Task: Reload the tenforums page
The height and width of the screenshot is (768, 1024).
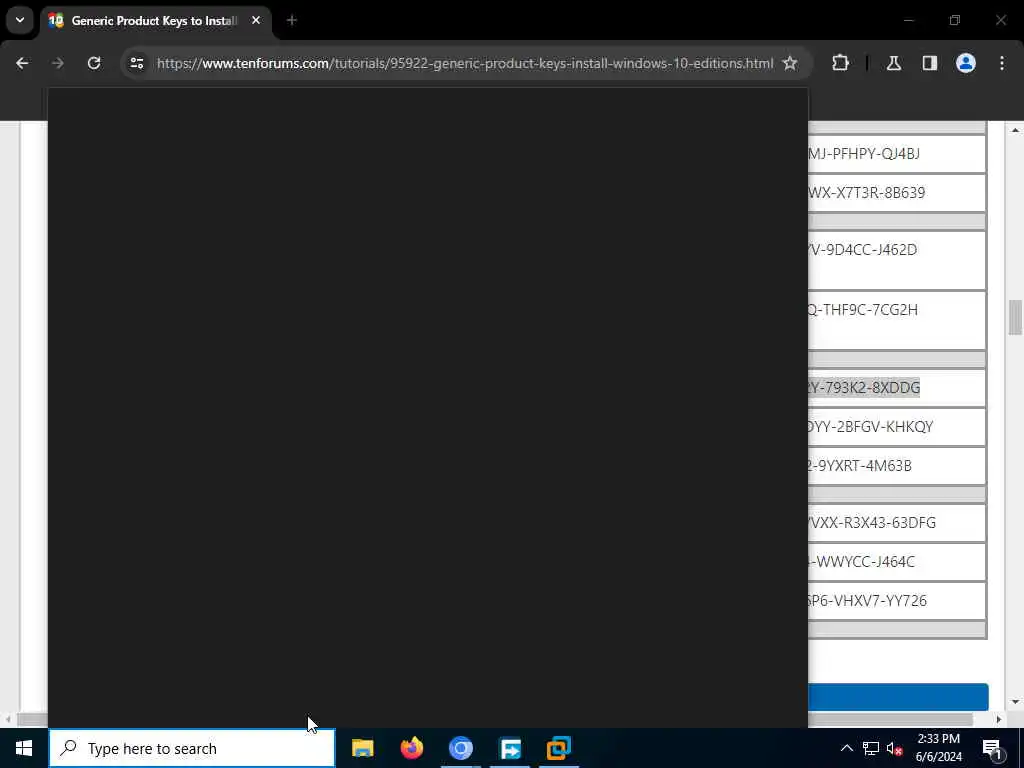Action: [x=94, y=63]
